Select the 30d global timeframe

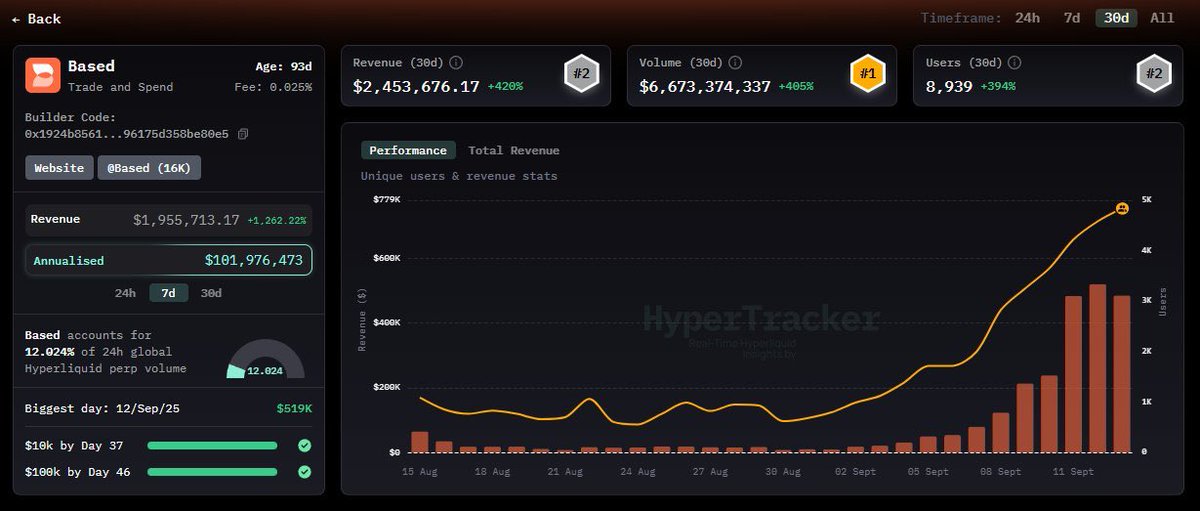[1116, 18]
